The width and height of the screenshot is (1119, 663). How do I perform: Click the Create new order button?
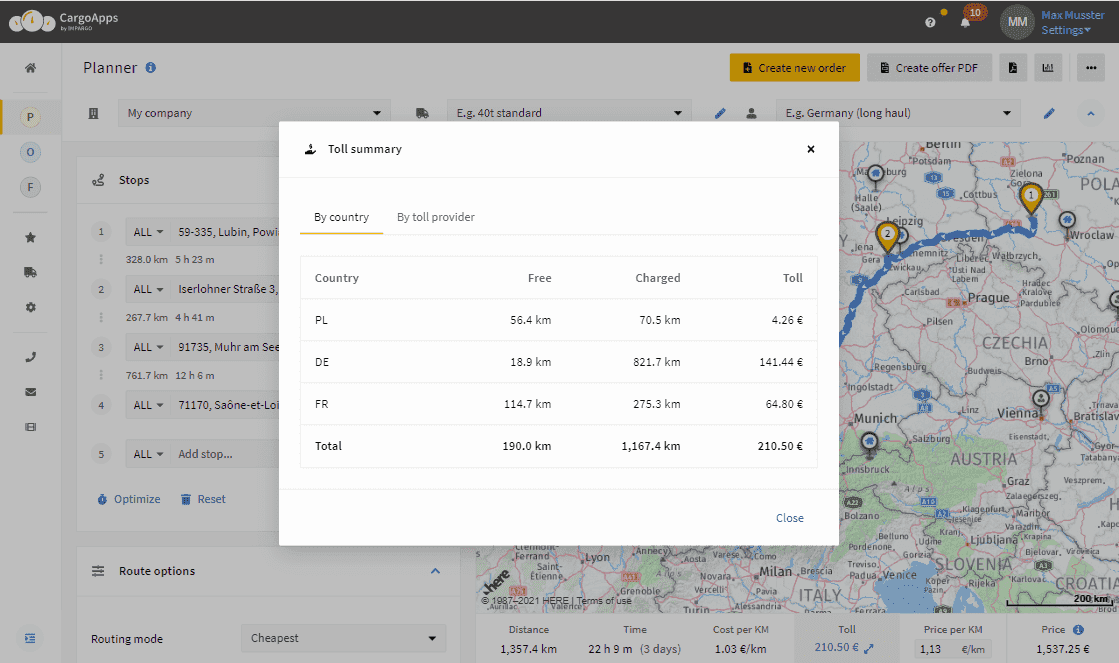[794, 68]
